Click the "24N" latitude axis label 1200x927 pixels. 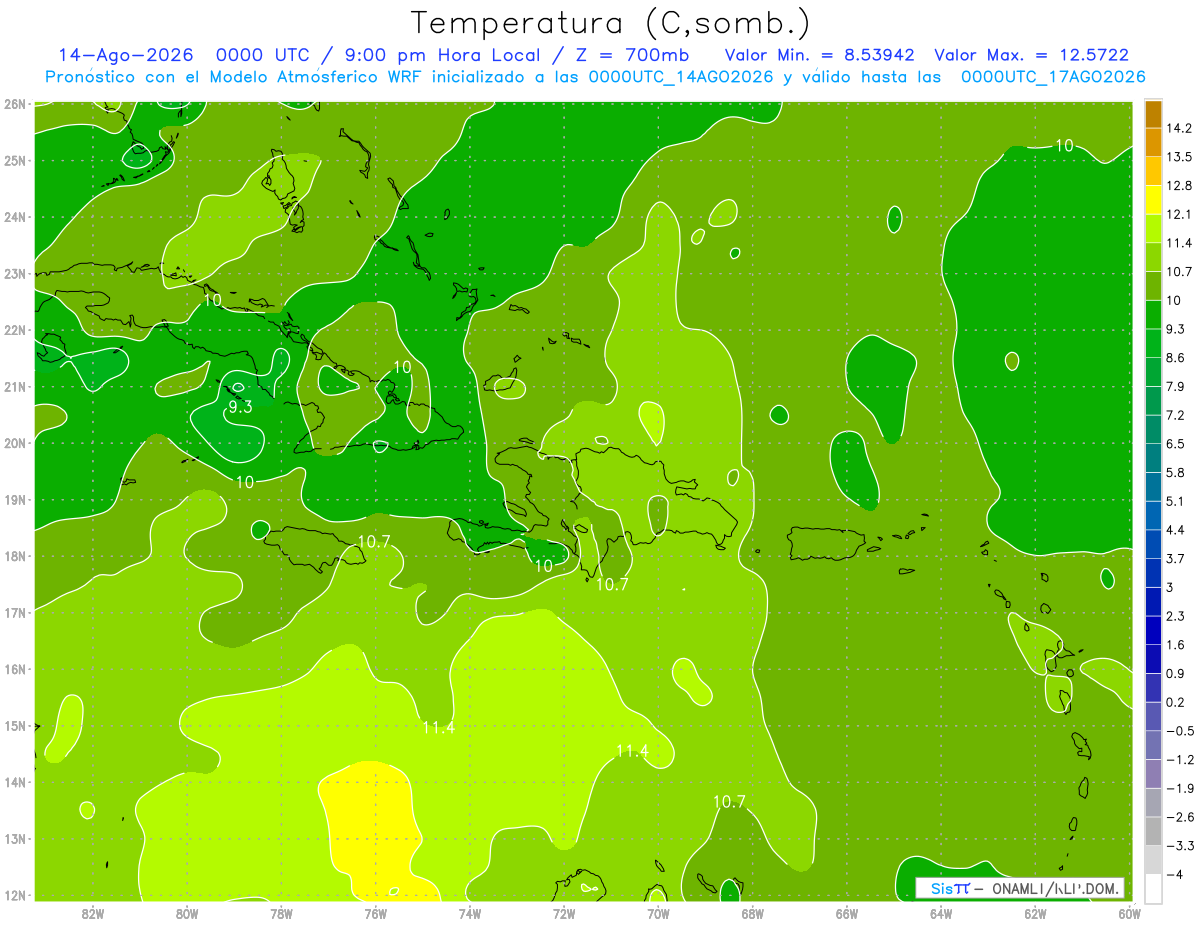pos(15,217)
